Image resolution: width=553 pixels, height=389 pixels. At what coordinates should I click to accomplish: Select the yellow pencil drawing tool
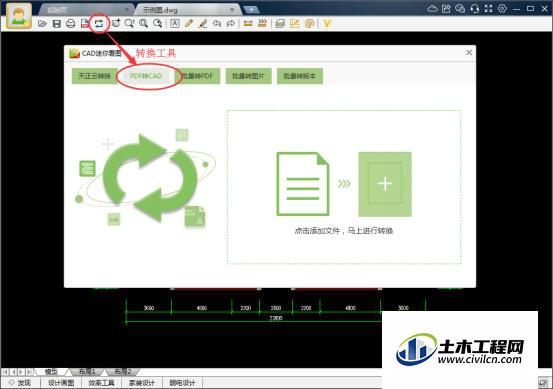pos(189,23)
